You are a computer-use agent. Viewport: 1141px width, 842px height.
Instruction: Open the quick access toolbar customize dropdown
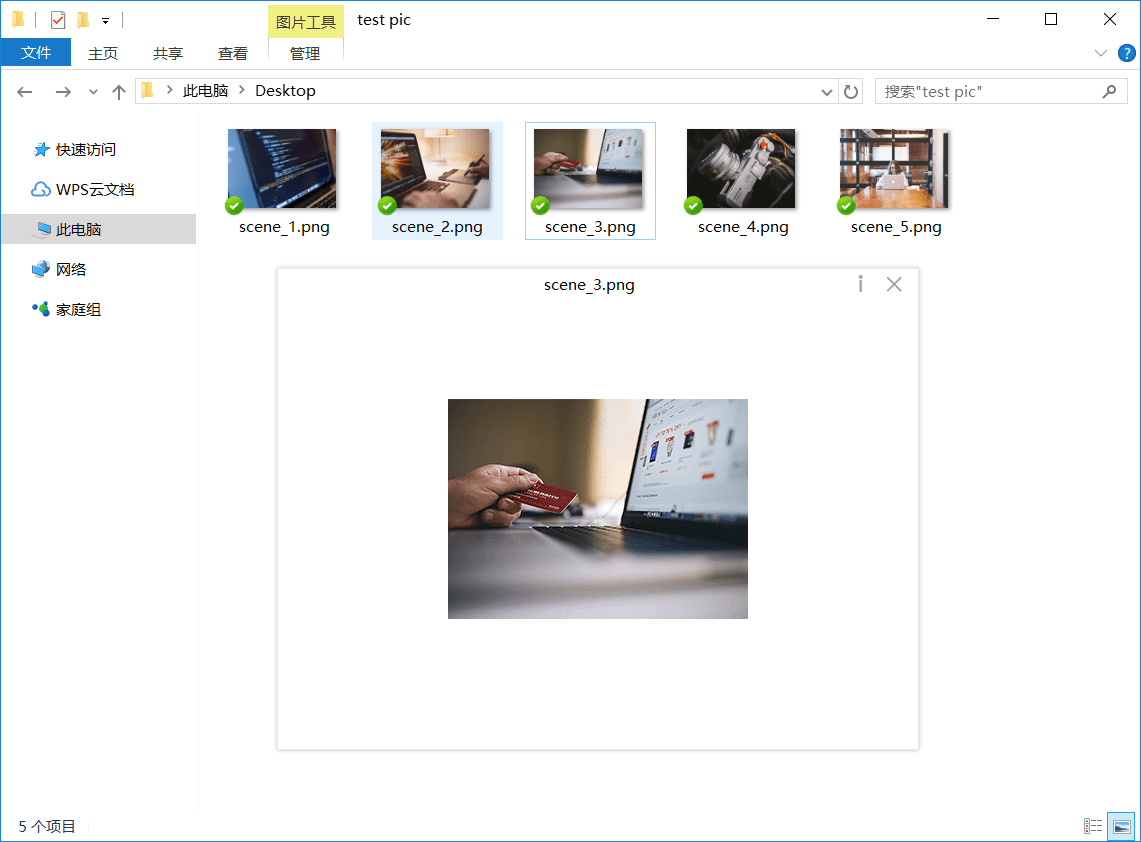[x=105, y=18]
